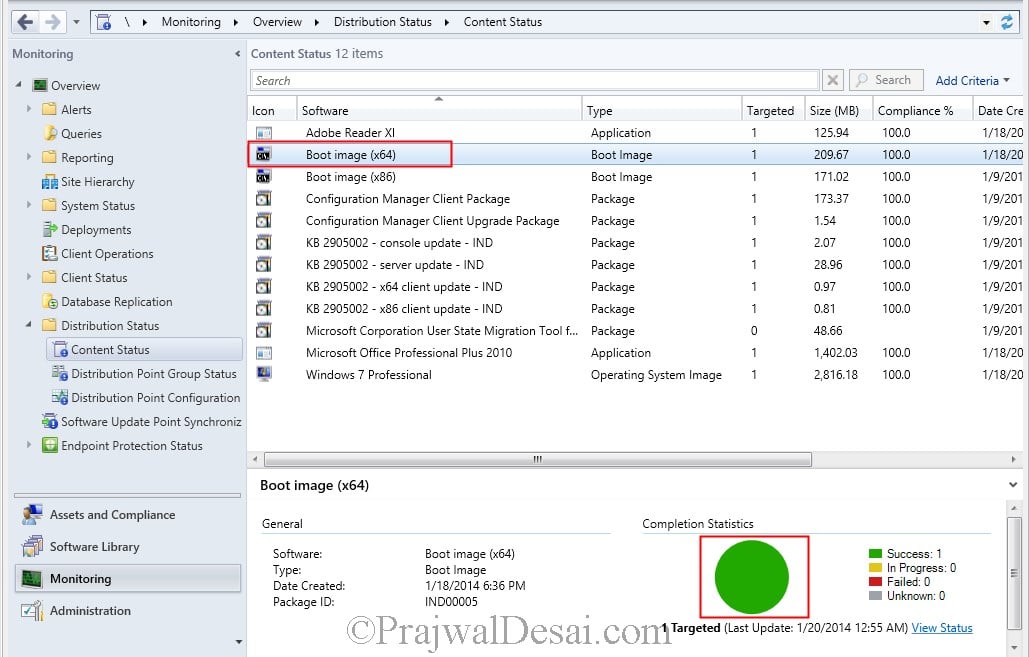Click the Content Status node icon

tap(60, 350)
